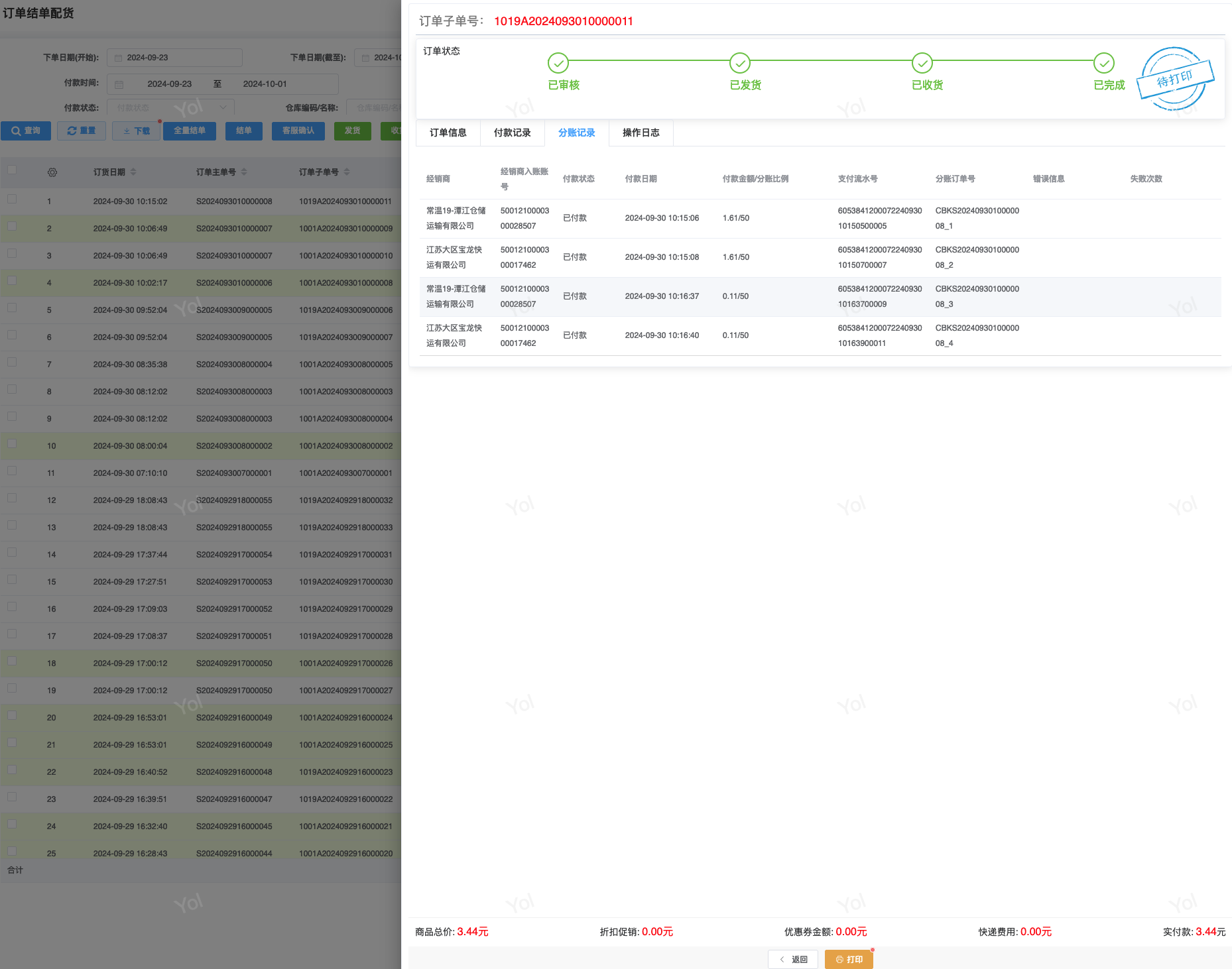
Task: Click the 付款记录 tab
Action: [x=512, y=133]
